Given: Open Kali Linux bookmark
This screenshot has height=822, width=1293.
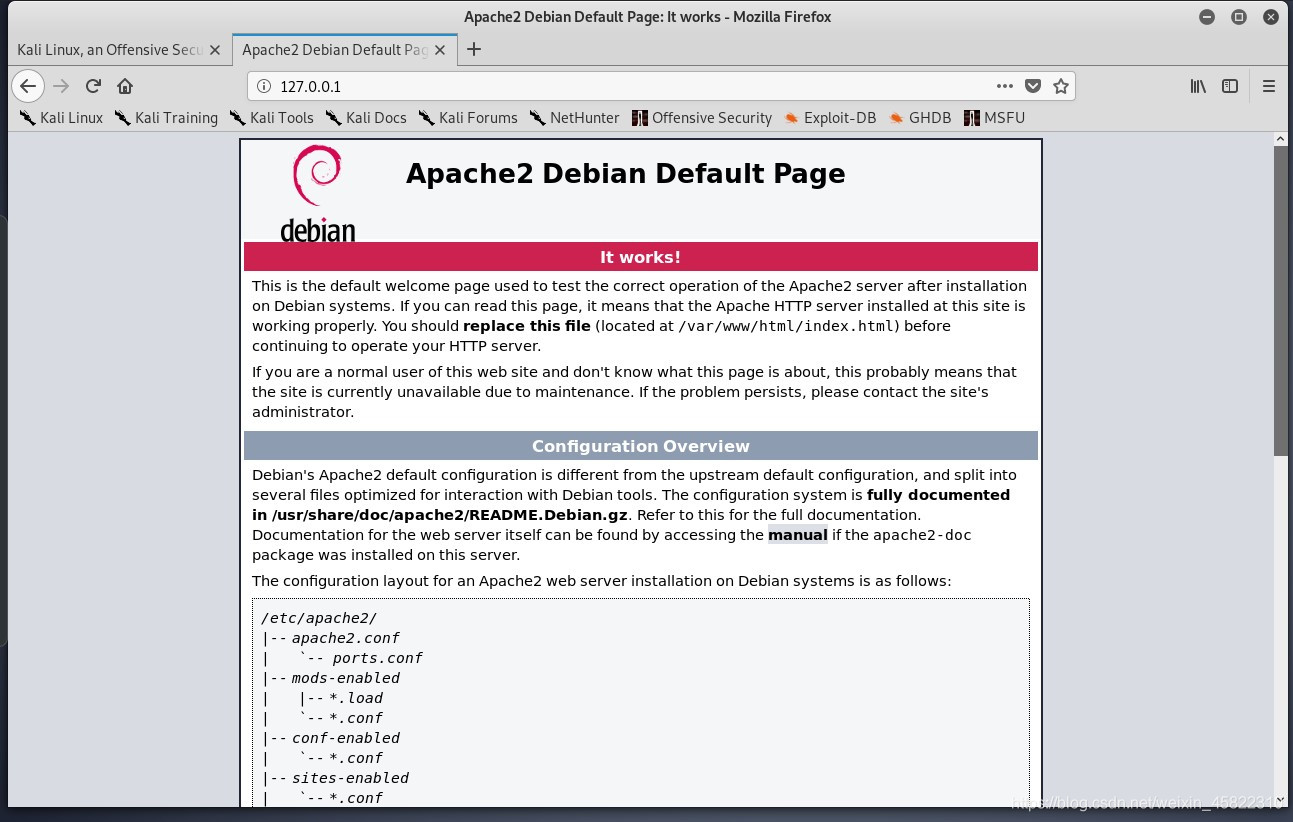Looking at the screenshot, I should [x=62, y=118].
